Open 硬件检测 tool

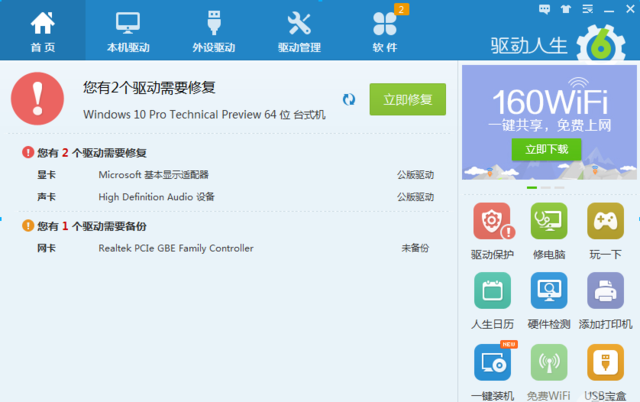549,301
